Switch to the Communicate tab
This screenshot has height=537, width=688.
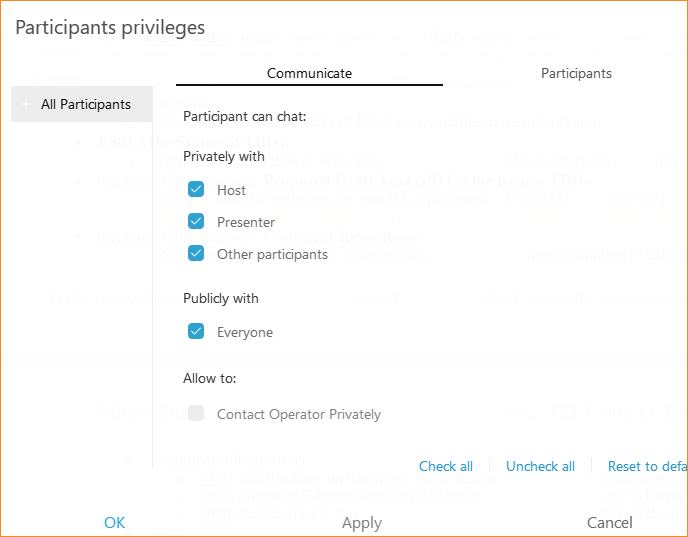click(309, 73)
